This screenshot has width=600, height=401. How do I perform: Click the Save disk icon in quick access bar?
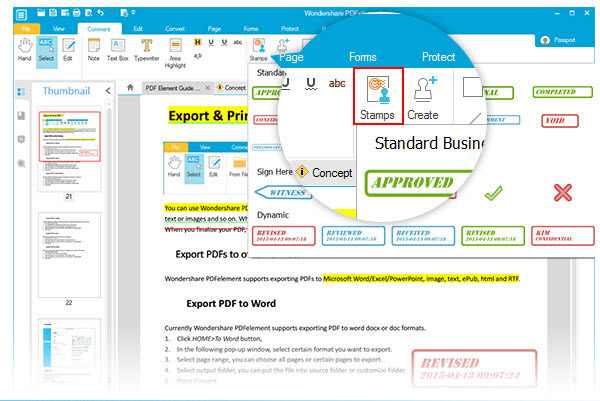coord(53,13)
